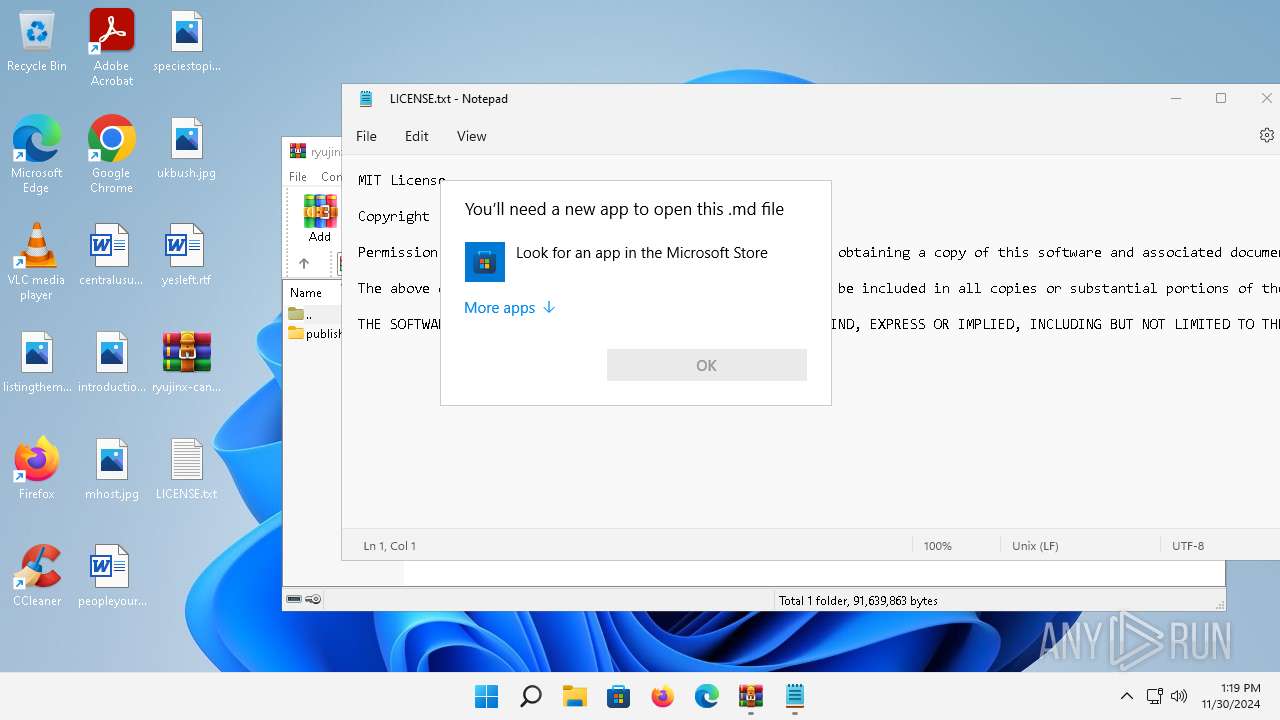This screenshot has height=720, width=1280.
Task: Click 'MIT License' text line in Notepad
Action: (402, 180)
